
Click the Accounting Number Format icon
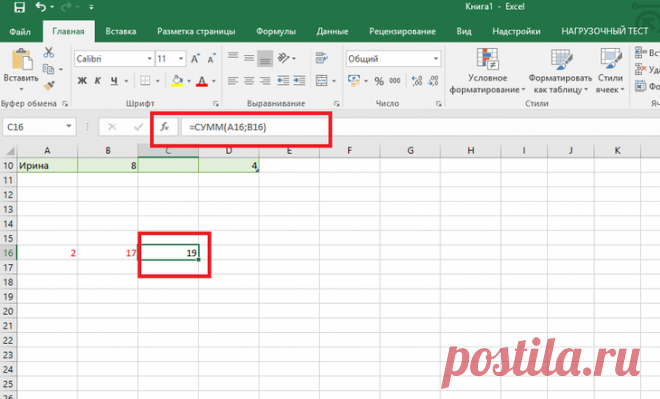354,80
